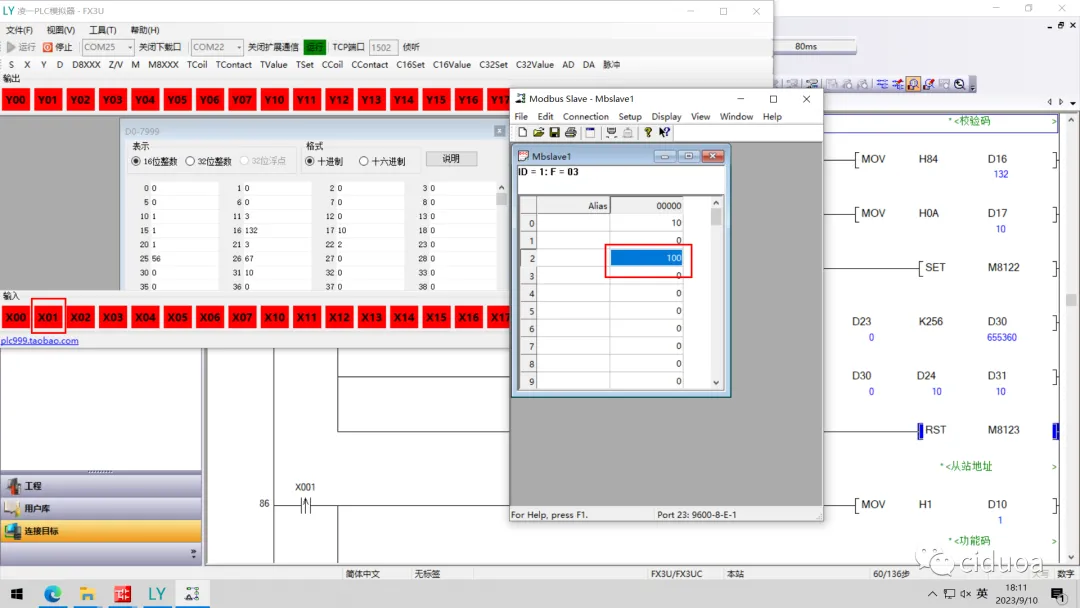Open 视图(V) menu in PLC simulator

click(x=61, y=30)
